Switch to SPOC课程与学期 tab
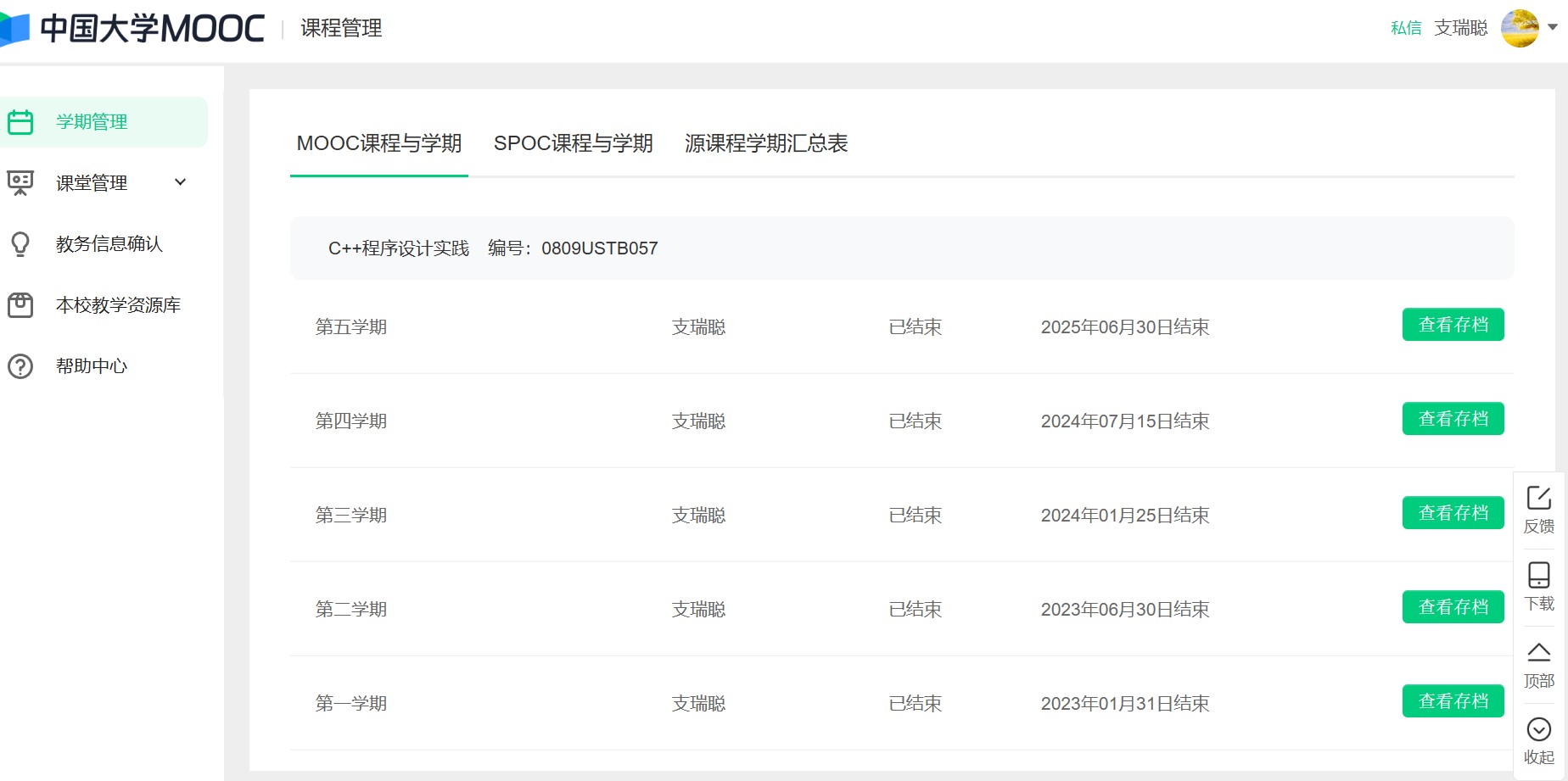Viewport: 1568px width, 781px height. click(573, 143)
